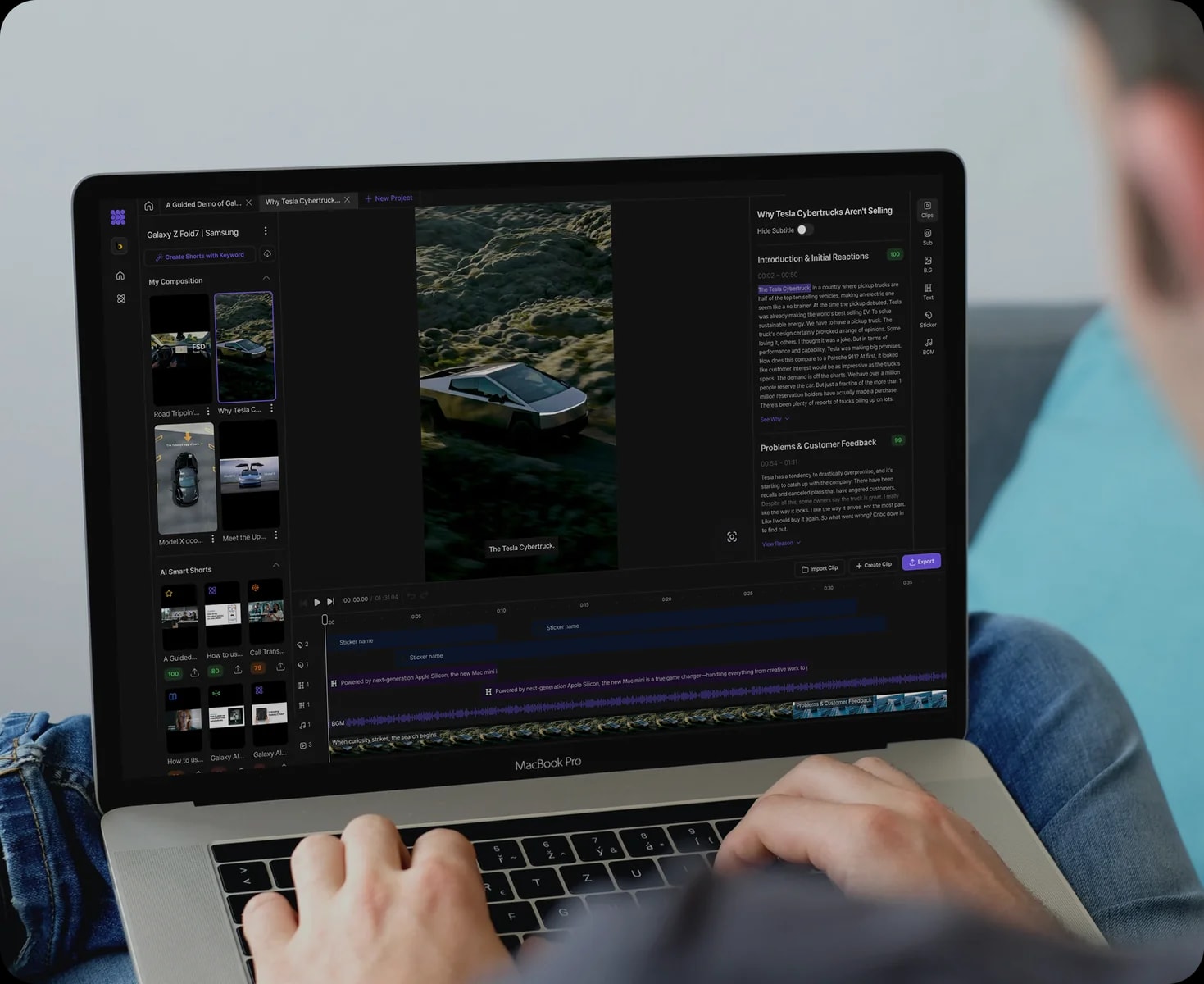
Task: Close the A Guided Demo of Gal... tab
Action: (249, 203)
